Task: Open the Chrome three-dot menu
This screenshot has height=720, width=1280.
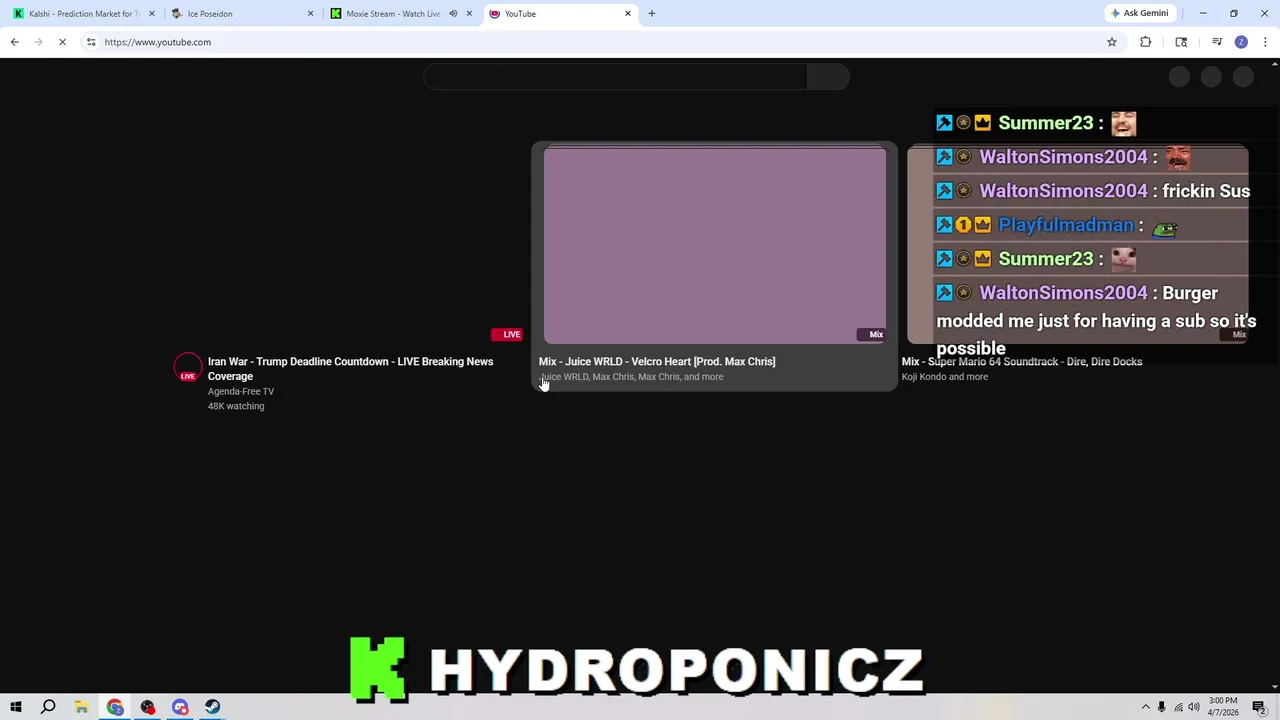Action: point(1265,42)
